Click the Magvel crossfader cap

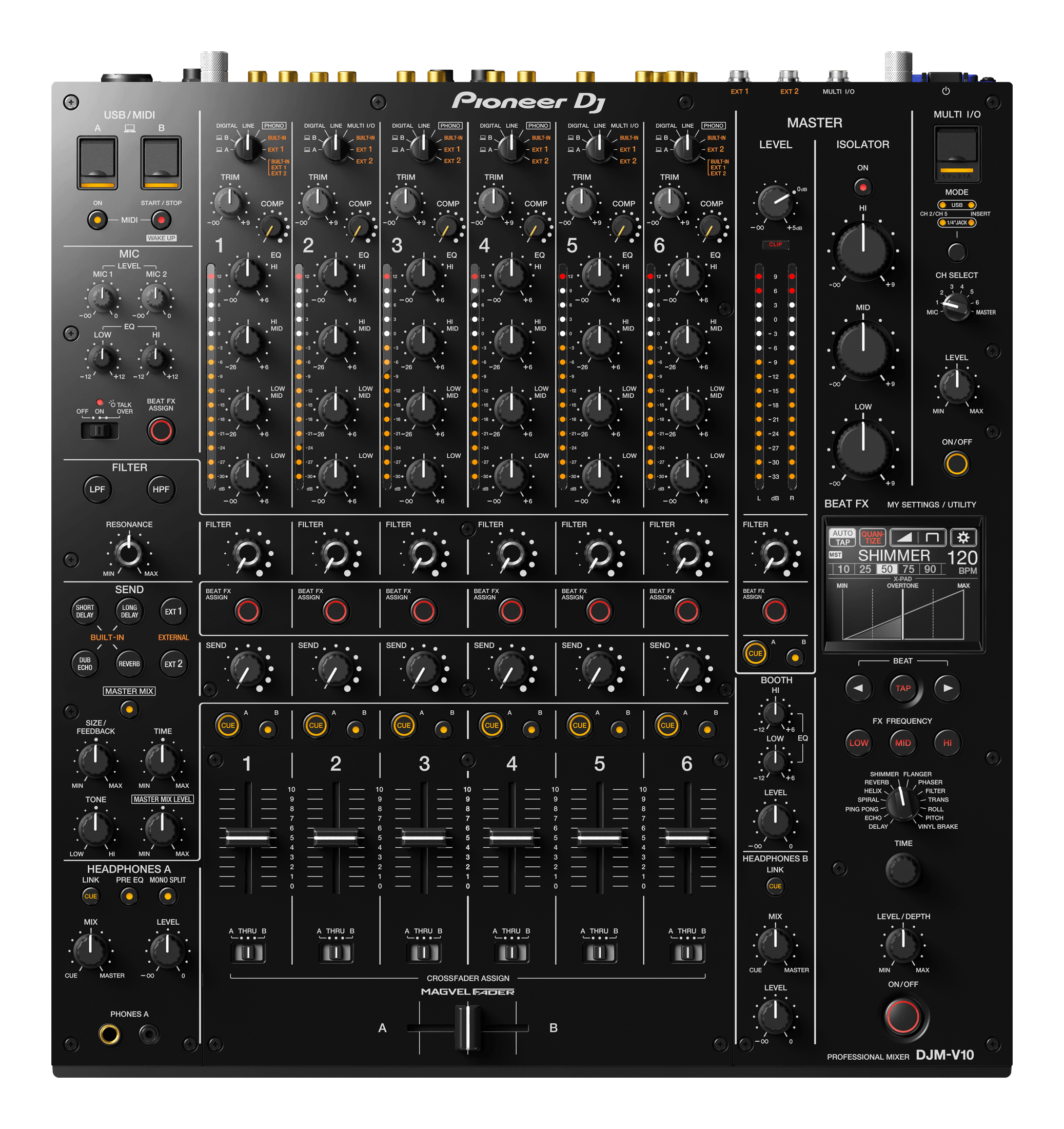click(x=468, y=1027)
